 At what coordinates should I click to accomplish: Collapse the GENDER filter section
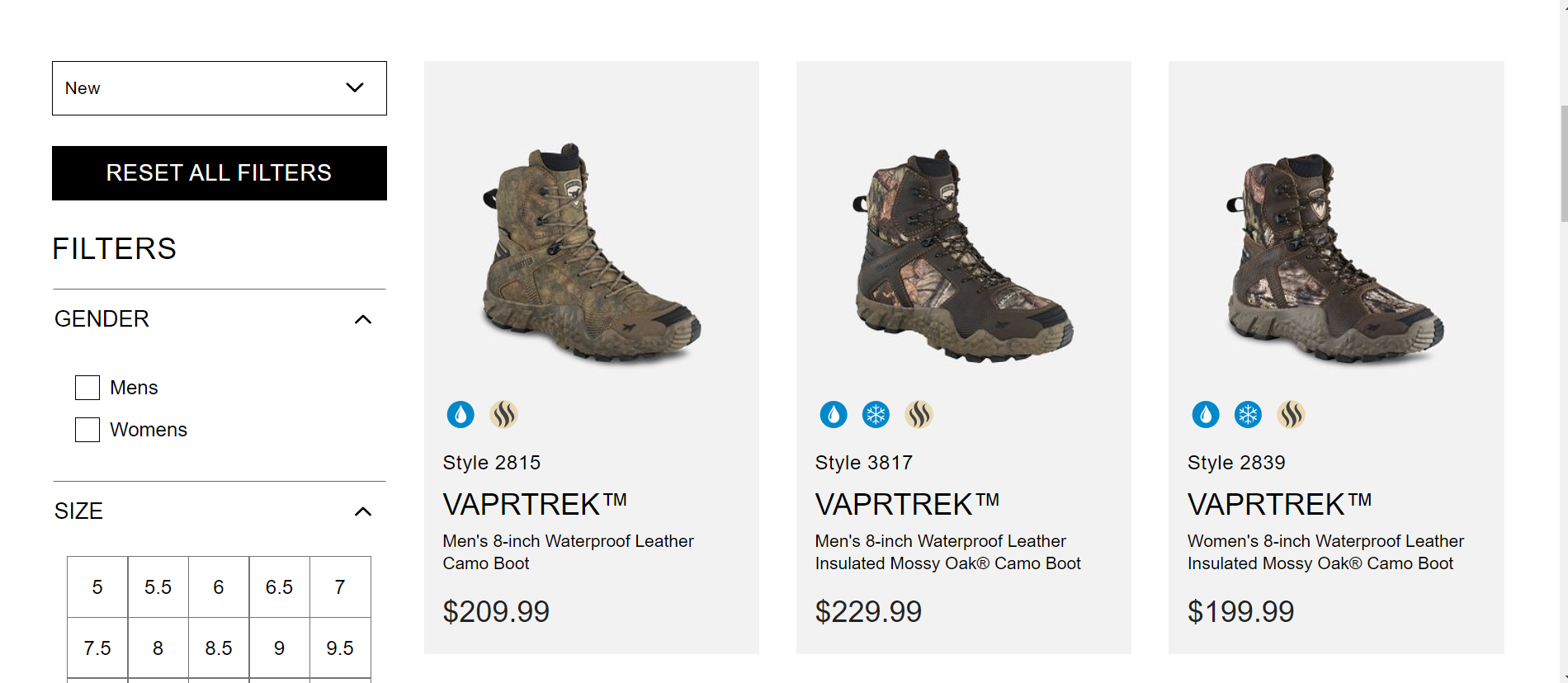coord(363,319)
